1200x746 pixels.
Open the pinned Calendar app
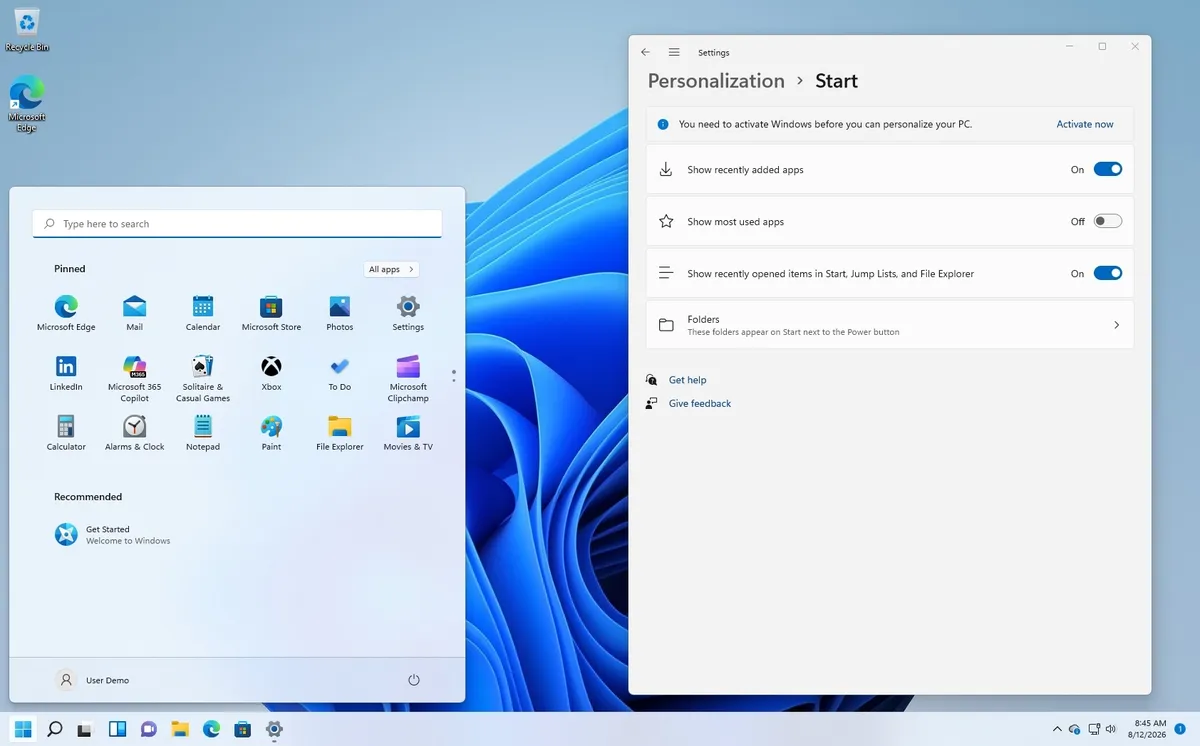pyautogui.click(x=203, y=313)
